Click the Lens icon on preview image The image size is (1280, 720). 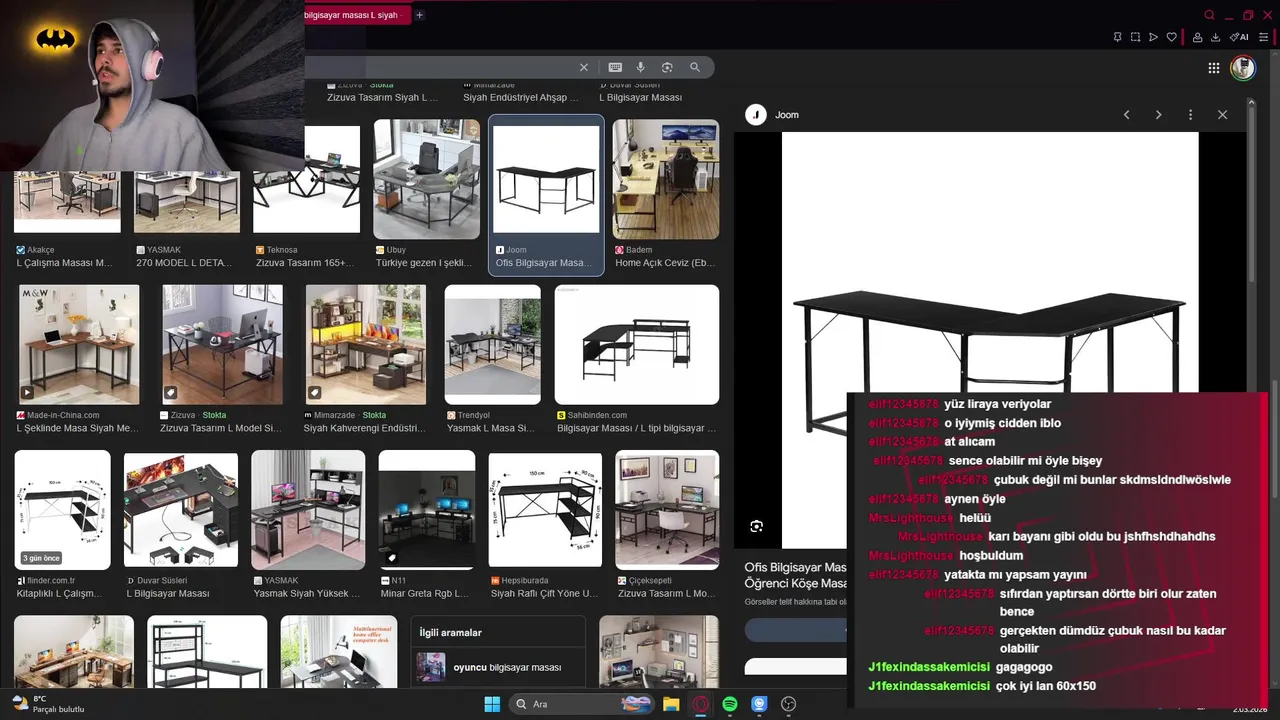click(757, 526)
